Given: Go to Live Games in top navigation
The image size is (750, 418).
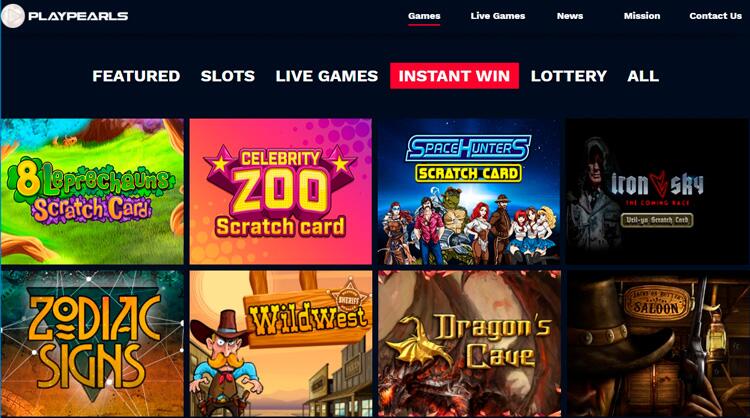Looking at the screenshot, I should (x=497, y=16).
